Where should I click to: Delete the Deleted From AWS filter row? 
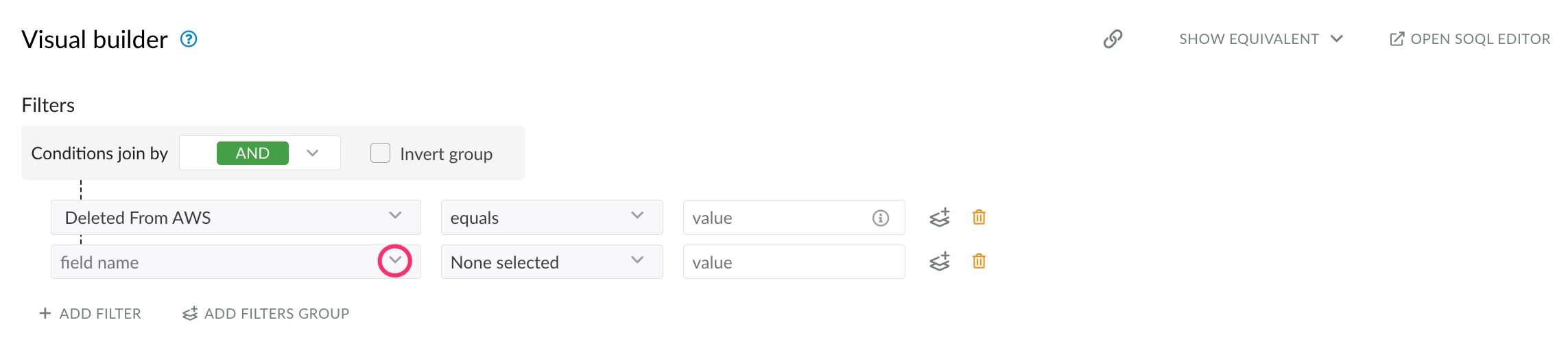coord(979,218)
